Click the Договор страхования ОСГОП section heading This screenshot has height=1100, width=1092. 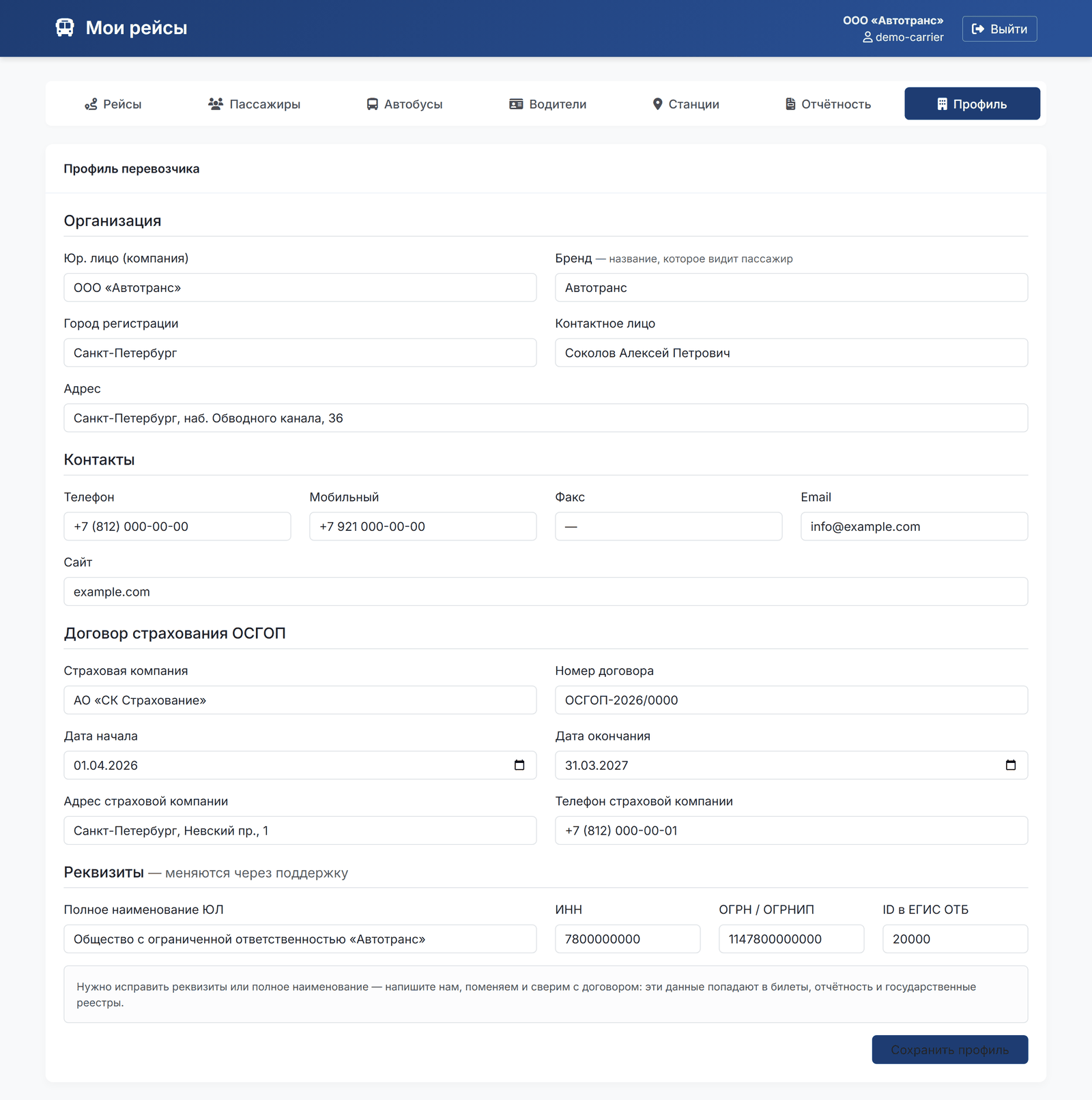click(175, 633)
